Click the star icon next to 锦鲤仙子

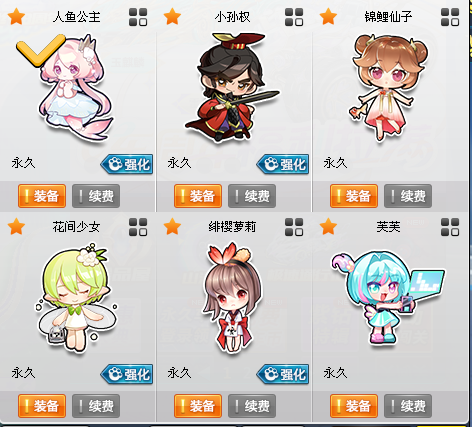coord(328,17)
